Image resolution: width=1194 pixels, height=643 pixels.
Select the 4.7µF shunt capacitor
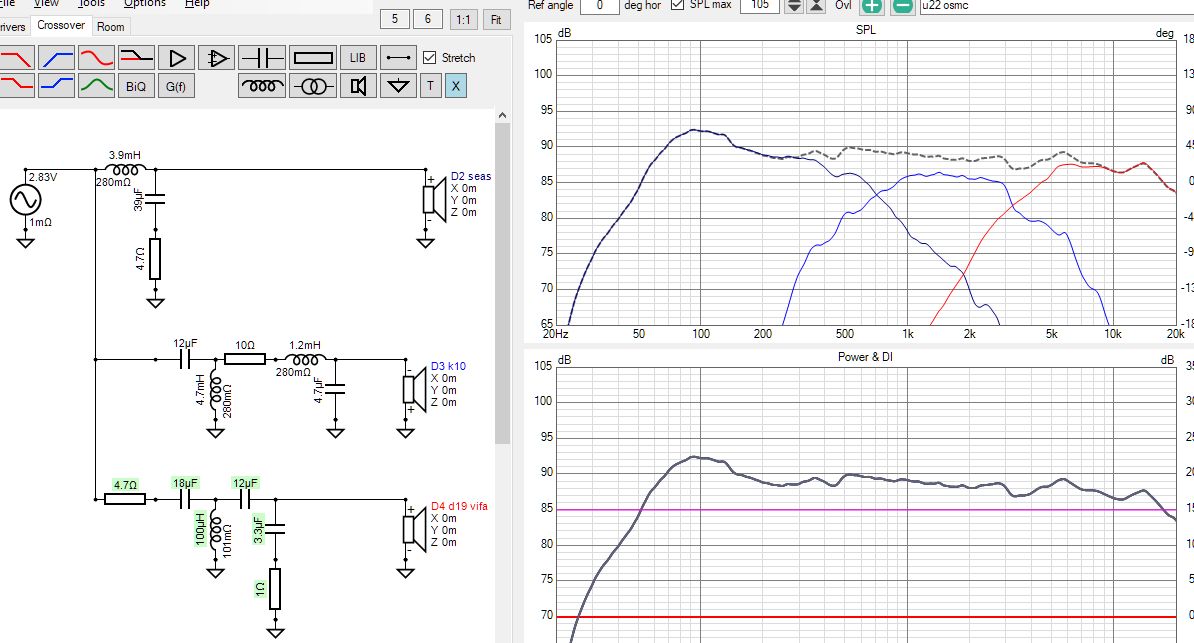(x=335, y=389)
